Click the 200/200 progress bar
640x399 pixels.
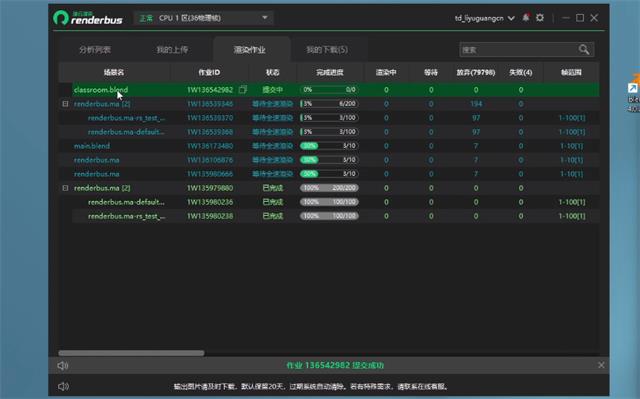click(x=329, y=188)
